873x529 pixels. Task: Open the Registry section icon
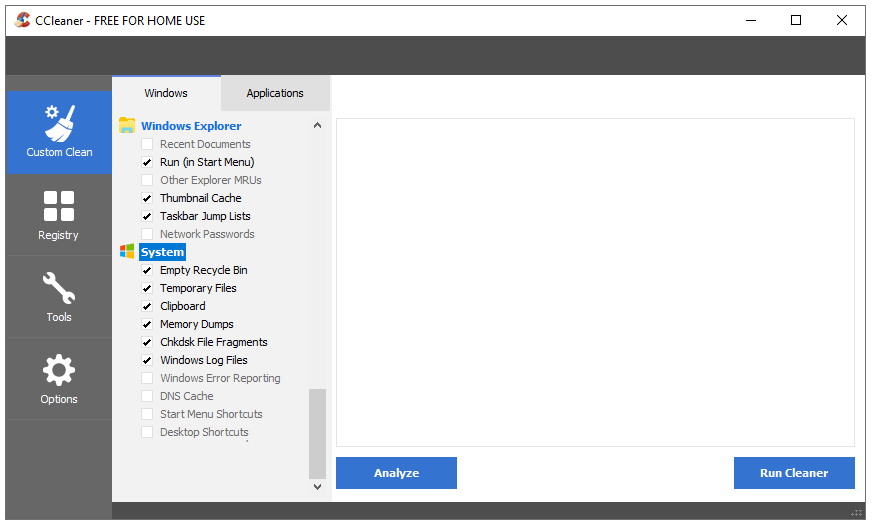point(58,206)
